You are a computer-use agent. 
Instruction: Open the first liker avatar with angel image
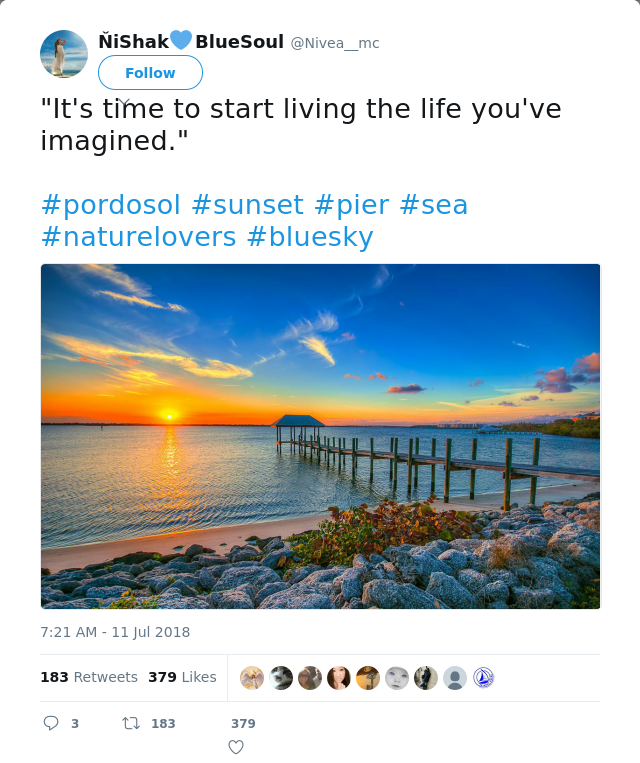[252, 678]
